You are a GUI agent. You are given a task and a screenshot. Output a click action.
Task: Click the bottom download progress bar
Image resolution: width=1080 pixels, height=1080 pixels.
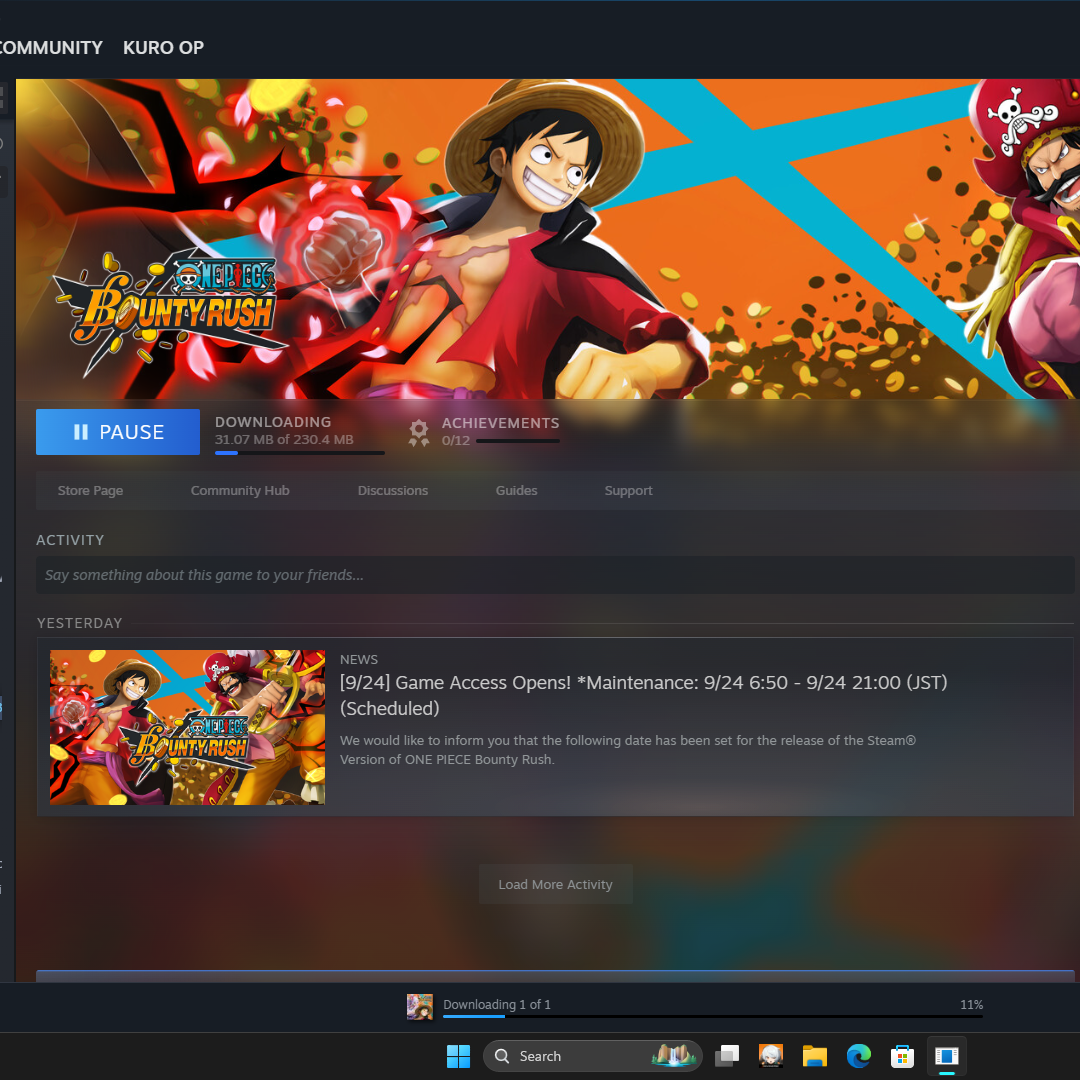tap(712, 1016)
